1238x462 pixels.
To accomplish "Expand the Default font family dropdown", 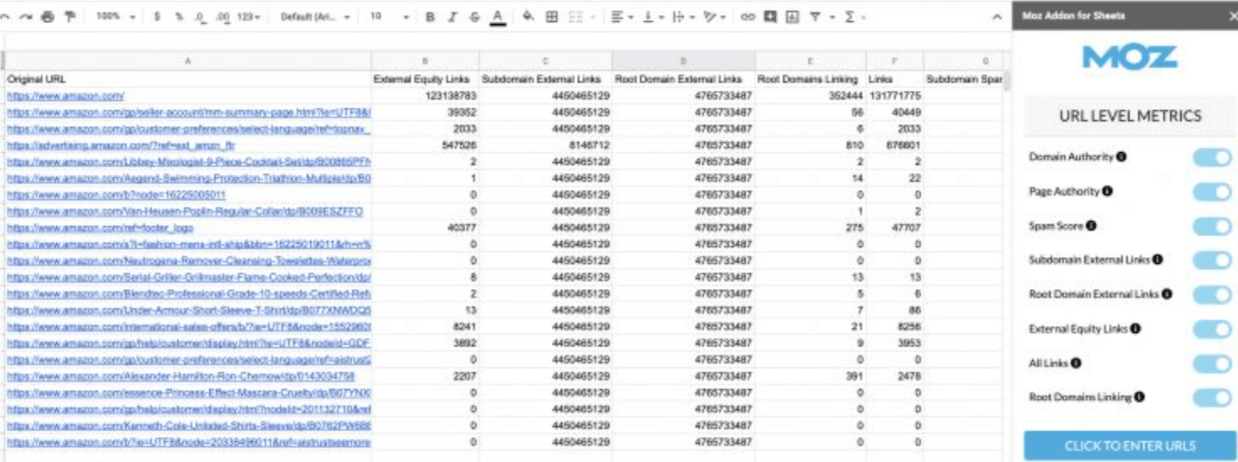I will click(x=315, y=17).
